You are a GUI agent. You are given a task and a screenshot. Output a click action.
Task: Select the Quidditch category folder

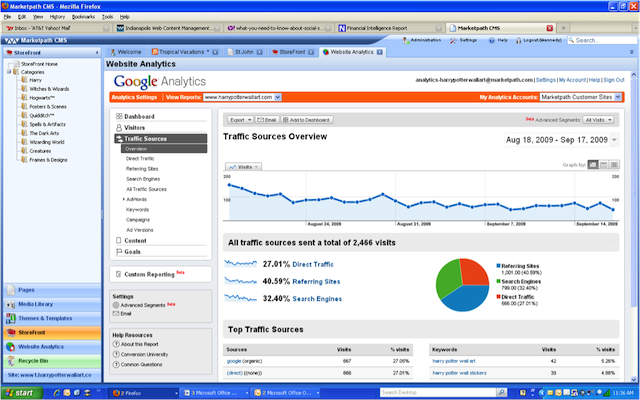click(x=42, y=116)
